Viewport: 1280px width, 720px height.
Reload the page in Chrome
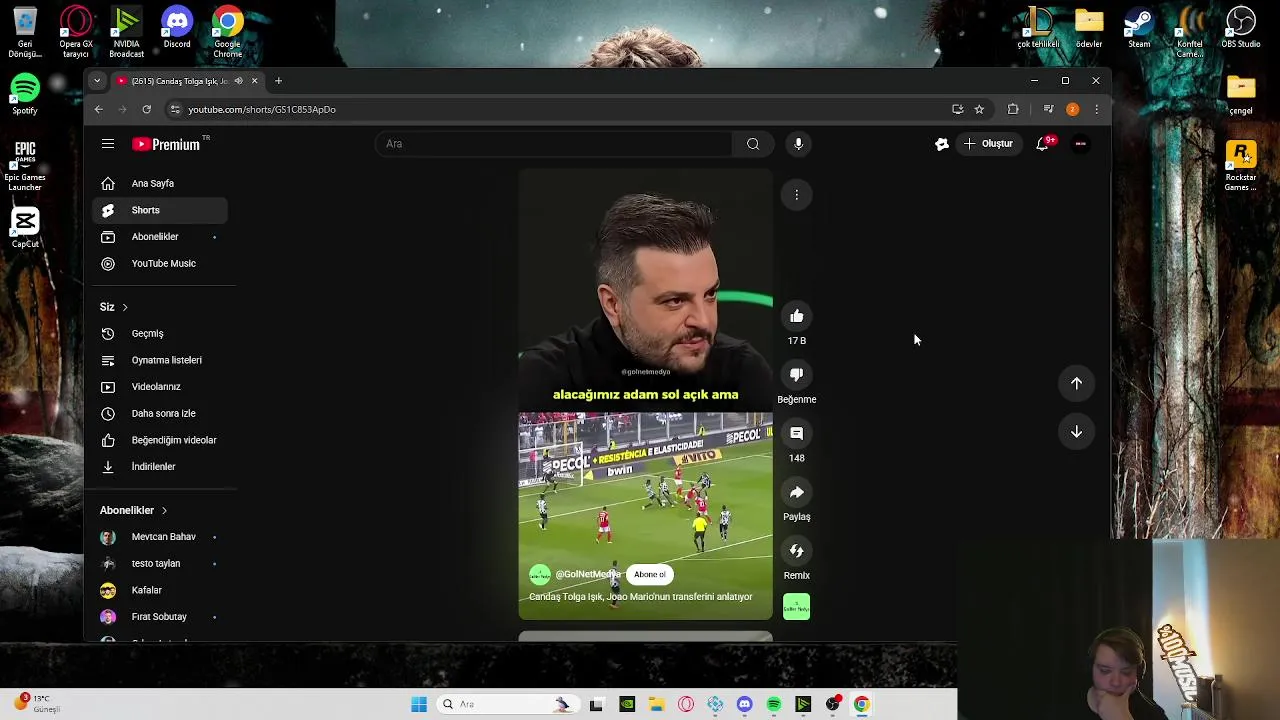coord(146,109)
